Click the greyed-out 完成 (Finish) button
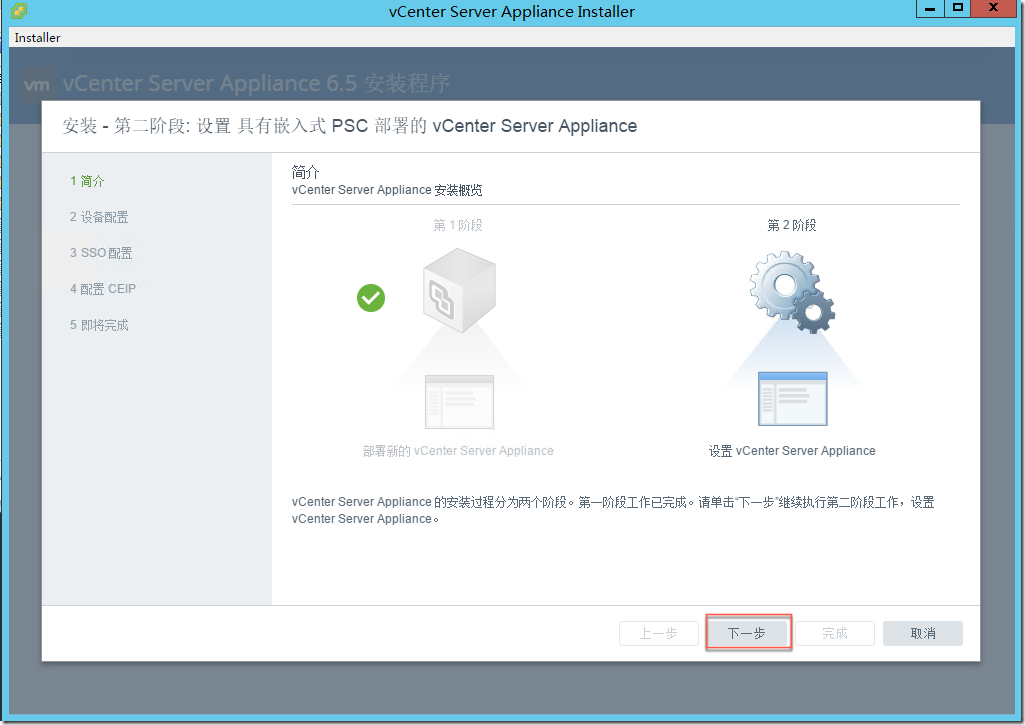1025x725 pixels. tap(835, 633)
